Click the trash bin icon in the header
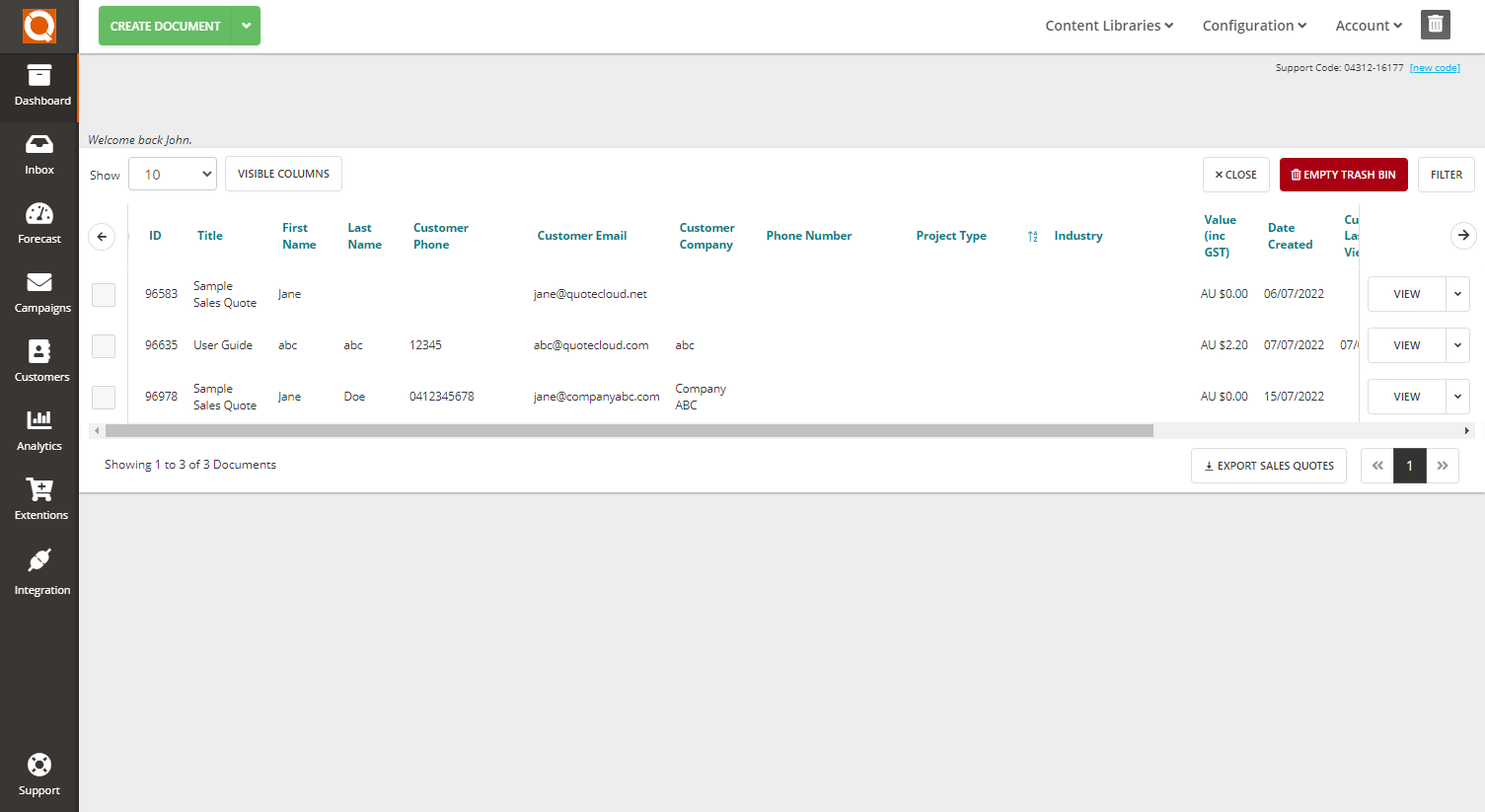The height and width of the screenshot is (812, 1485). click(x=1435, y=24)
